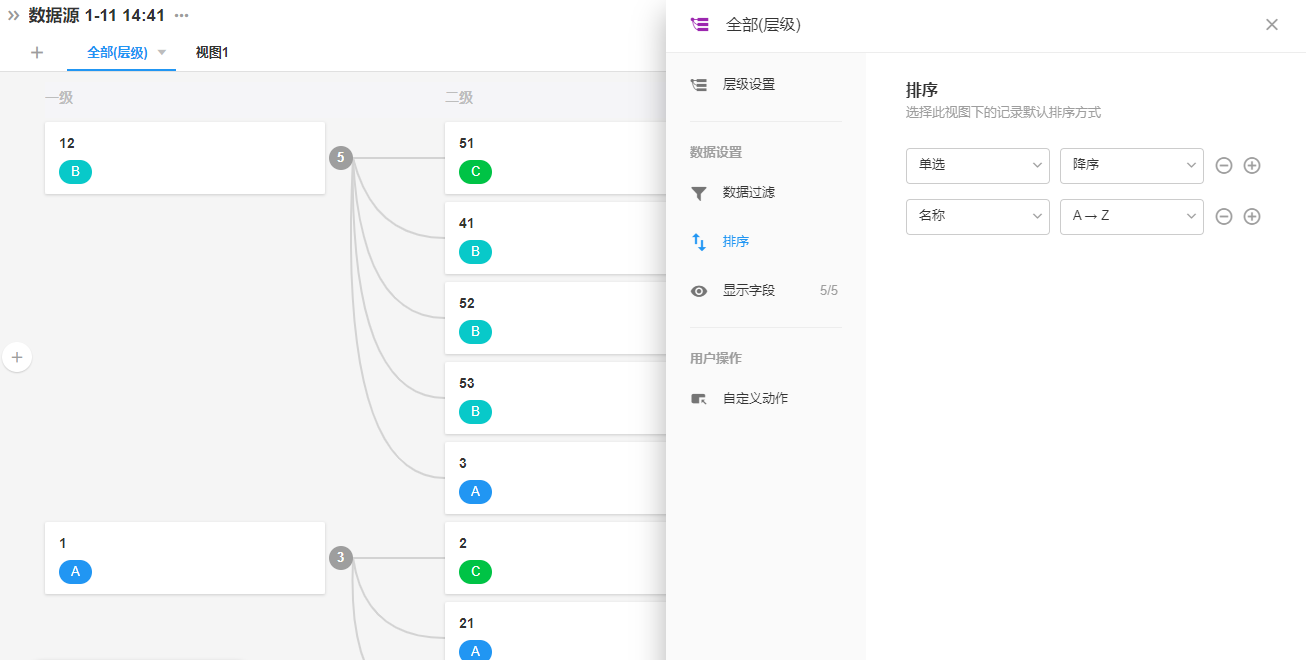Screen dimensions: 1306x660
Task: Remove the 名称 sort rule with minus icon
Action: pyautogui.click(x=1223, y=217)
